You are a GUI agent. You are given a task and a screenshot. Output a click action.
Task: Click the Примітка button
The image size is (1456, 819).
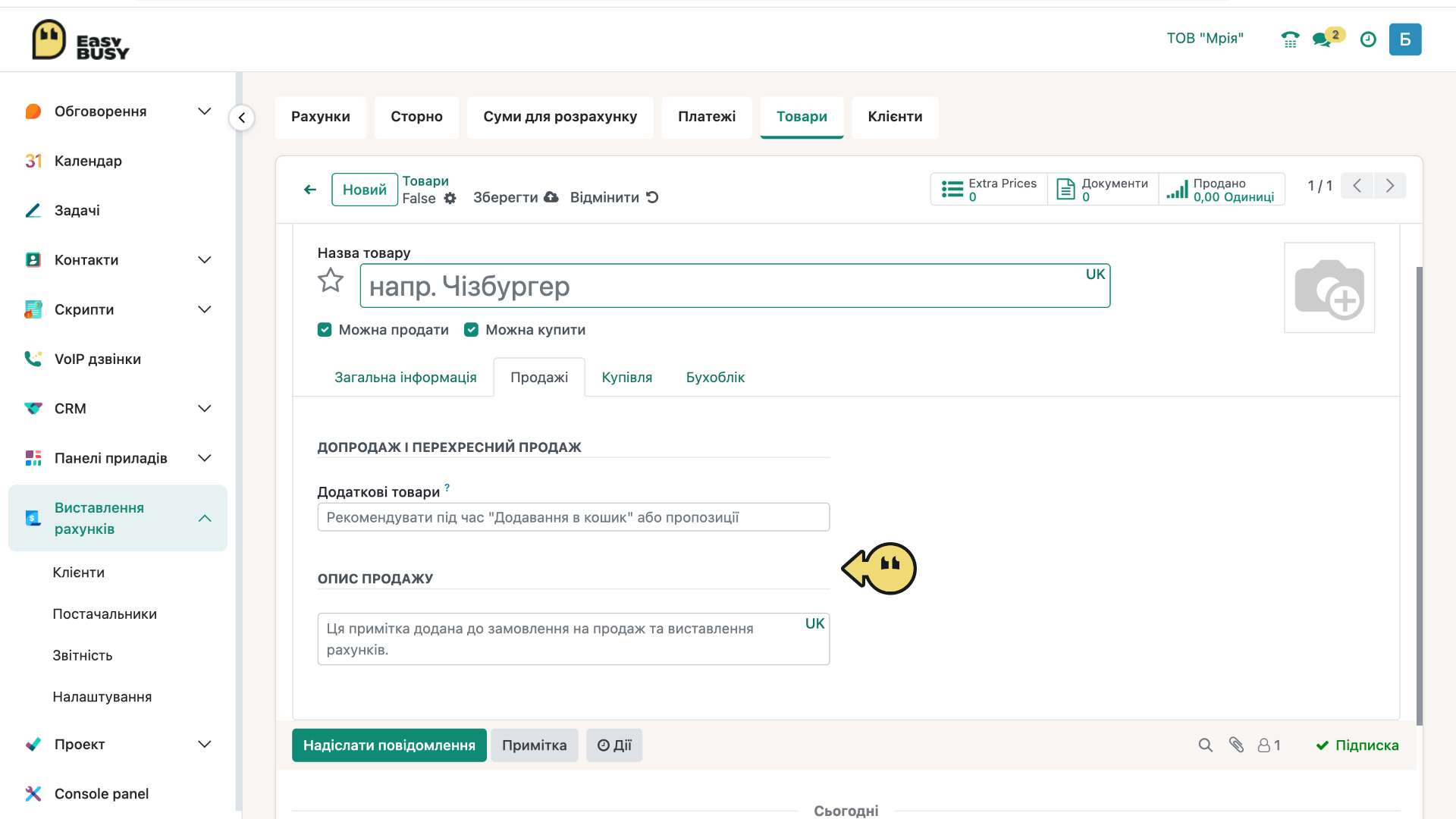coord(535,745)
